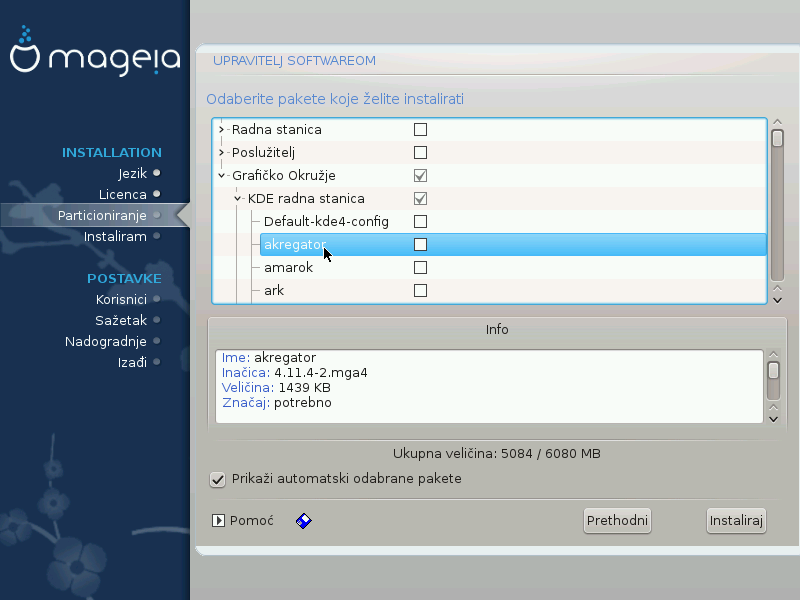Tick the Radna stanica checkbox
This screenshot has height=600, width=800.
tap(420, 130)
